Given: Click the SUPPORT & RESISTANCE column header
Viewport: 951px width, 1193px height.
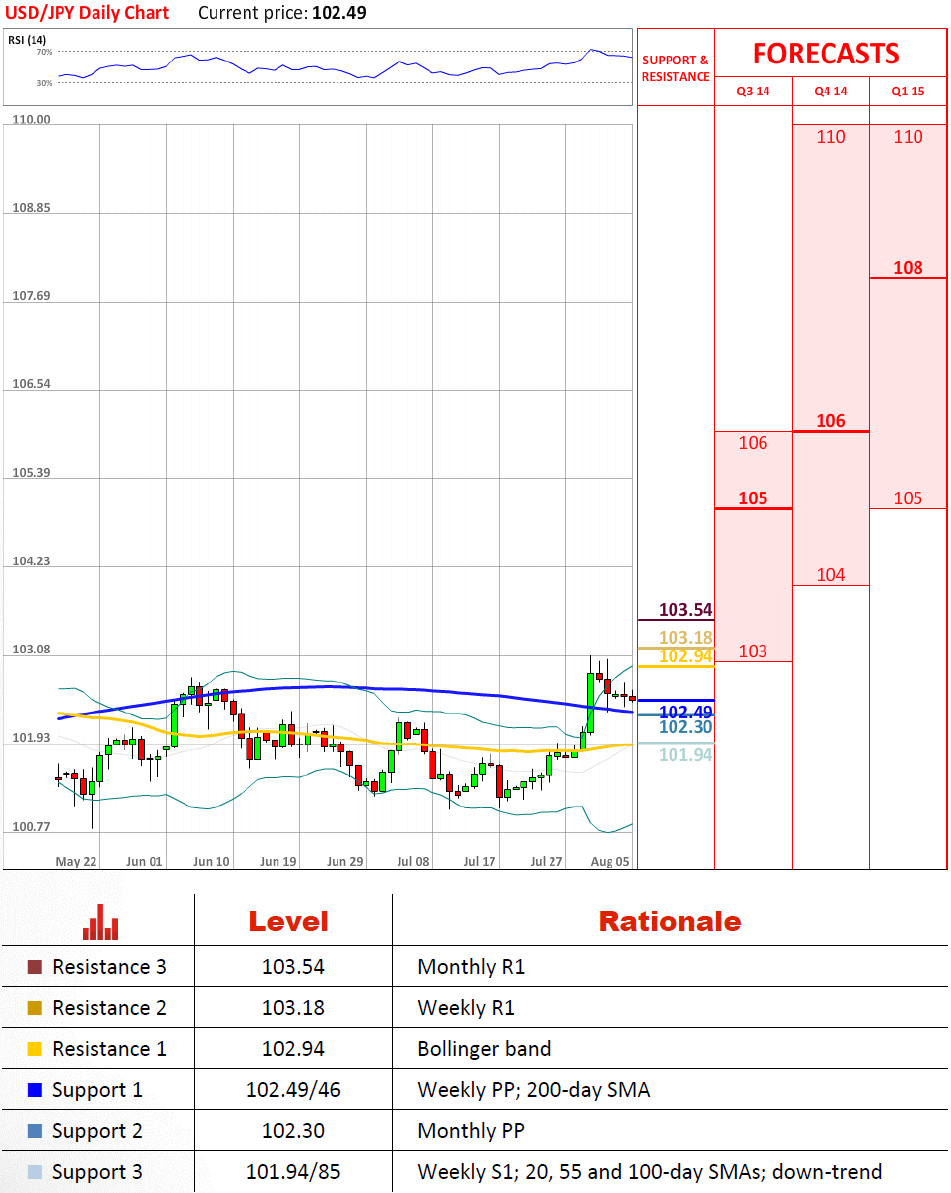Looking at the screenshot, I should pos(676,68).
